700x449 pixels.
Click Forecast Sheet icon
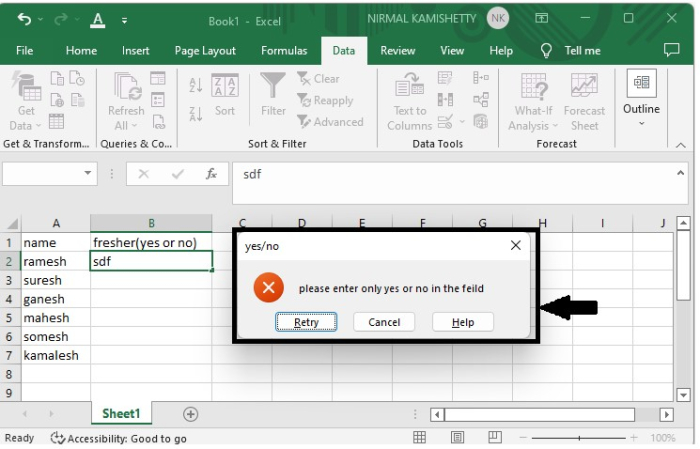[584, 102]
